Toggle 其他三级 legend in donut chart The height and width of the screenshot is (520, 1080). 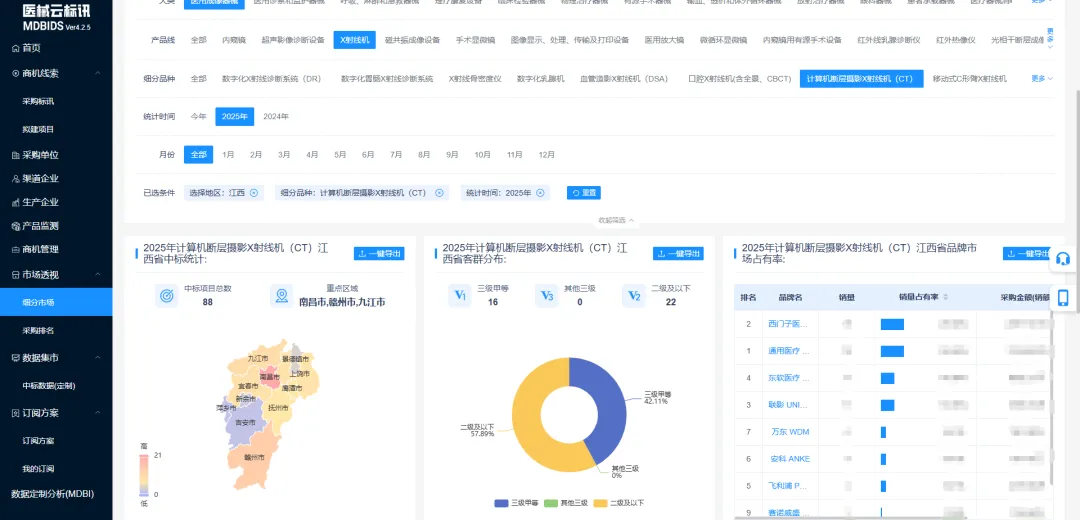click(x=566, y=503)
